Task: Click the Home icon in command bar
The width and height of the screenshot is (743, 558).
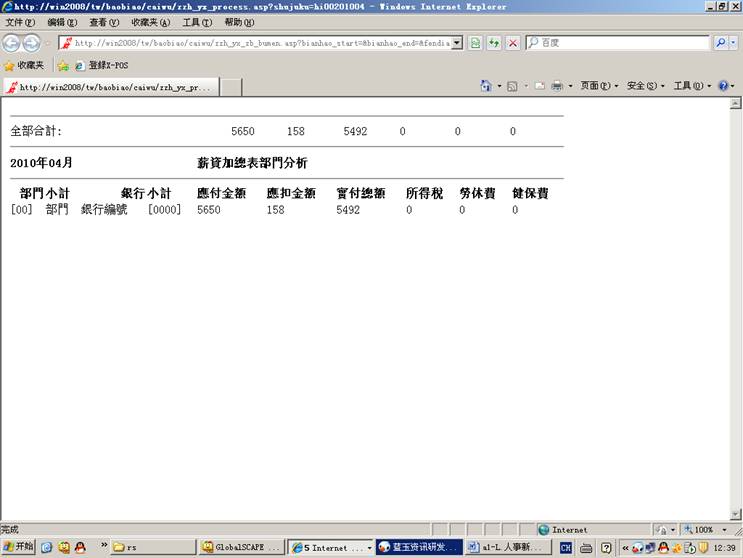Action: (x=486, y=86)
